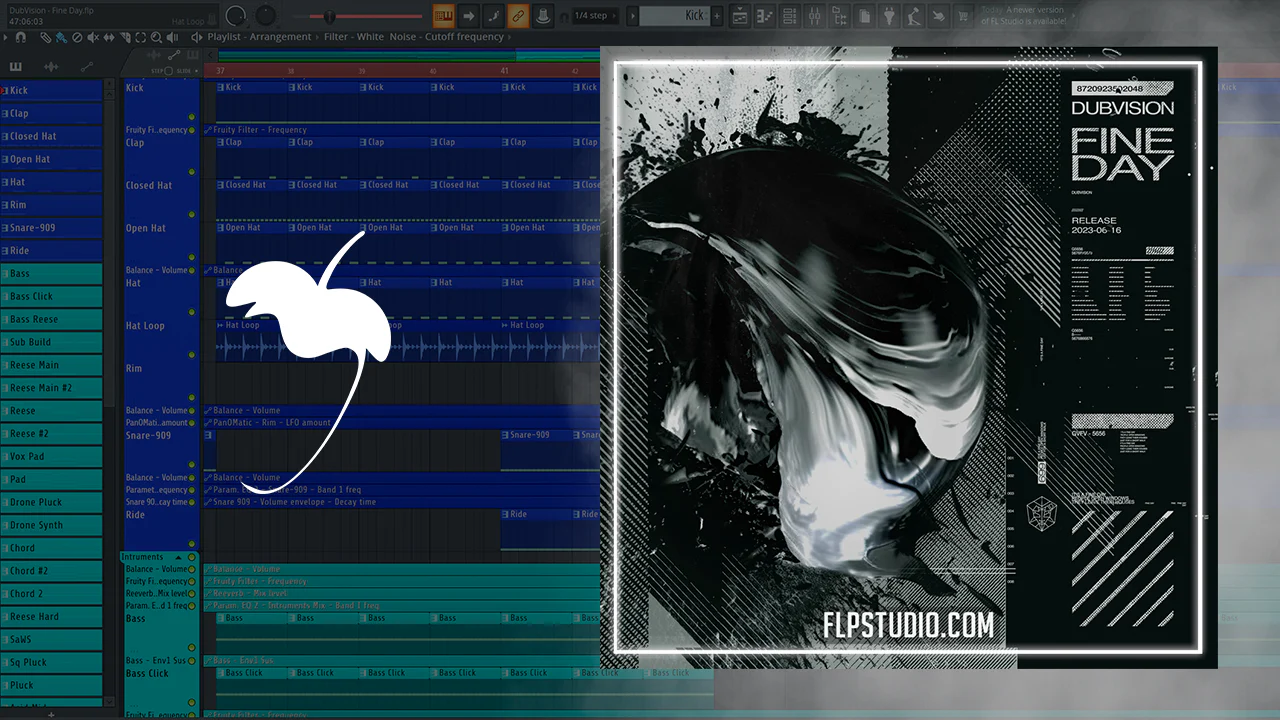Mute the Snare-909 playlist track

point(192,465)
